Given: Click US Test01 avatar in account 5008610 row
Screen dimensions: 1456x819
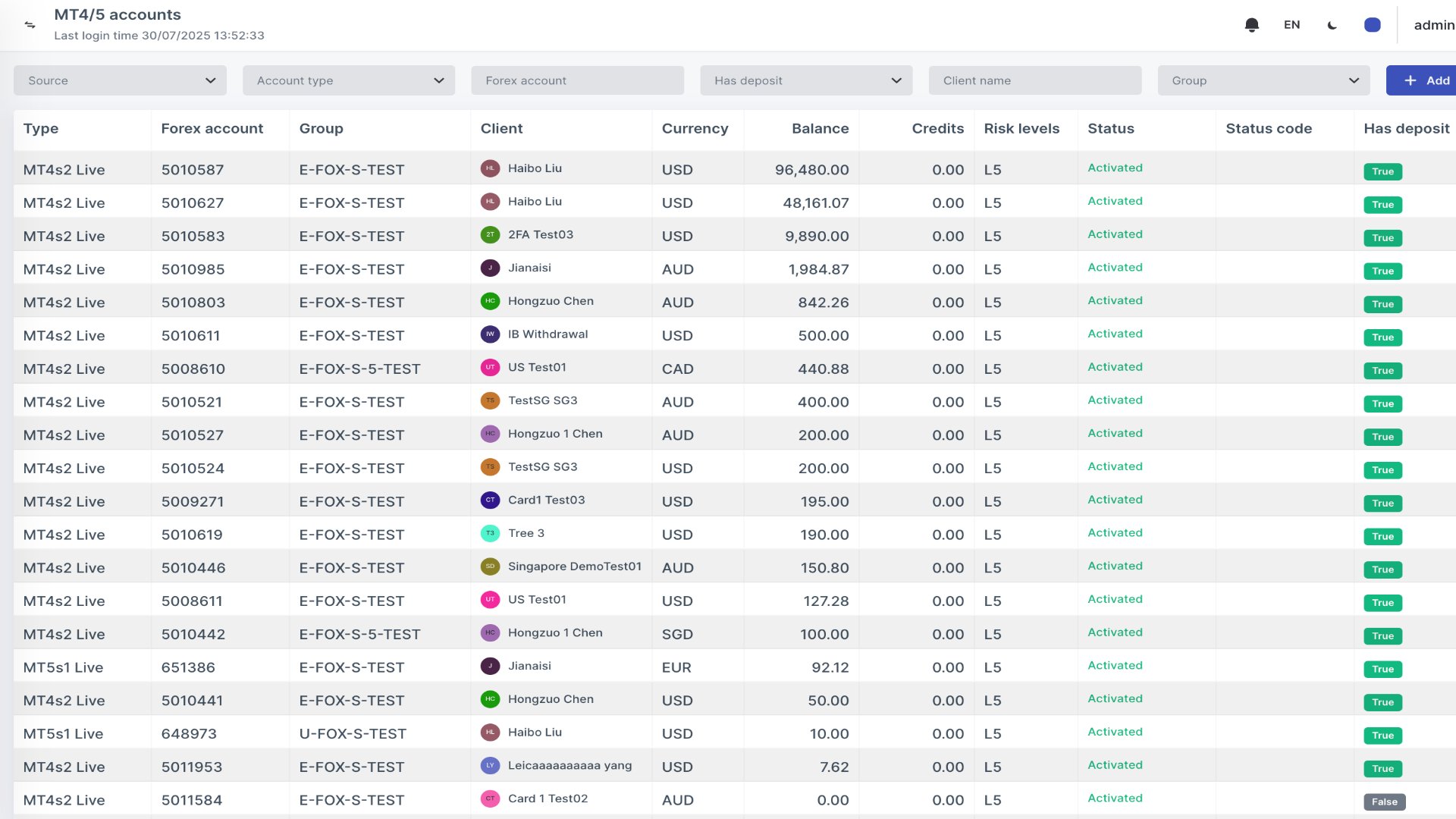Looking at the screenshot, I should 490,368.
